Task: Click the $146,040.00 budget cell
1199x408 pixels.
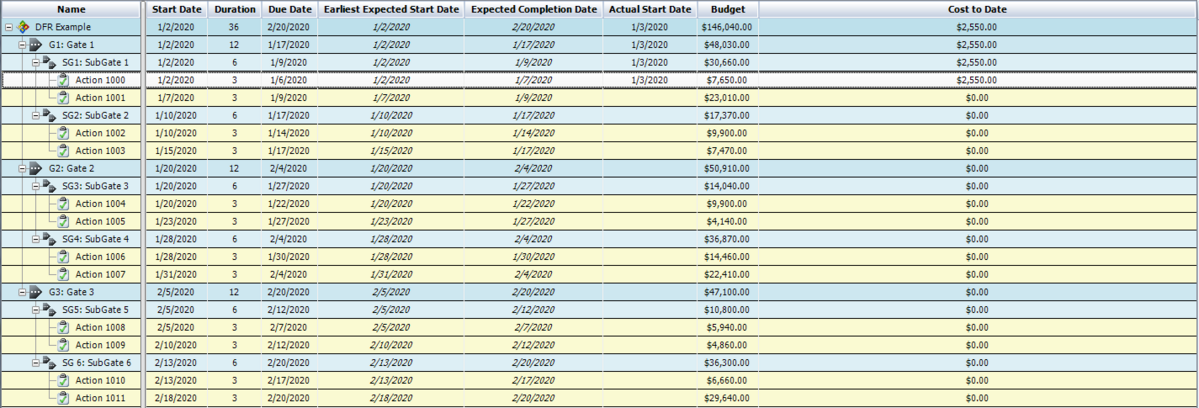Action: click(727, 27)
